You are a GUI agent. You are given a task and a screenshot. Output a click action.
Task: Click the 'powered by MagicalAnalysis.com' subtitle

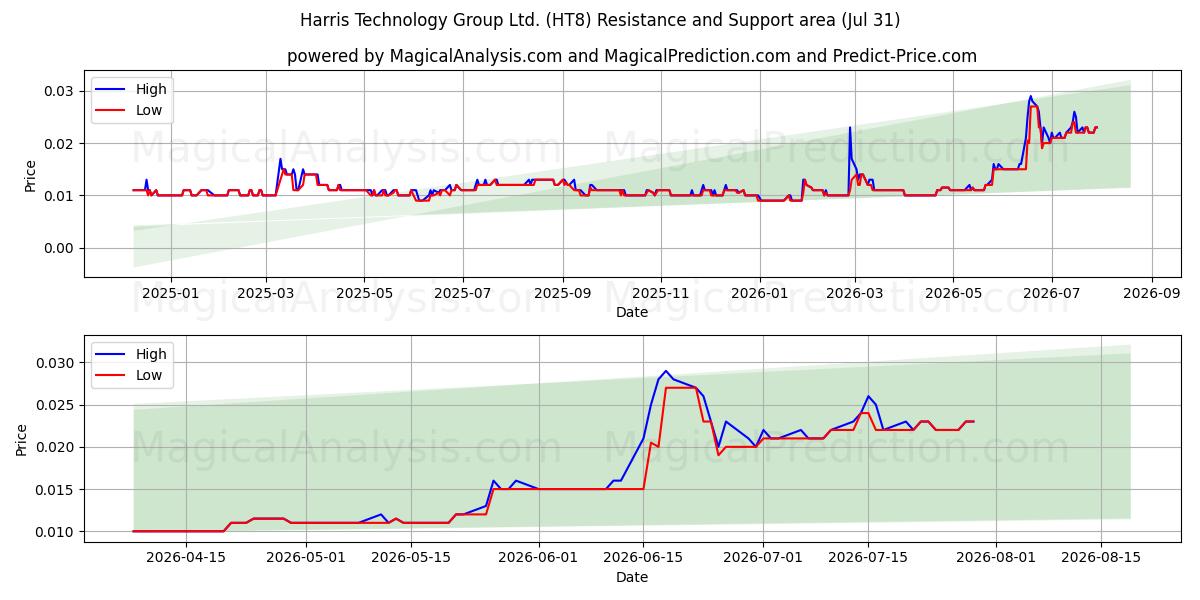[x=632, y=56]
